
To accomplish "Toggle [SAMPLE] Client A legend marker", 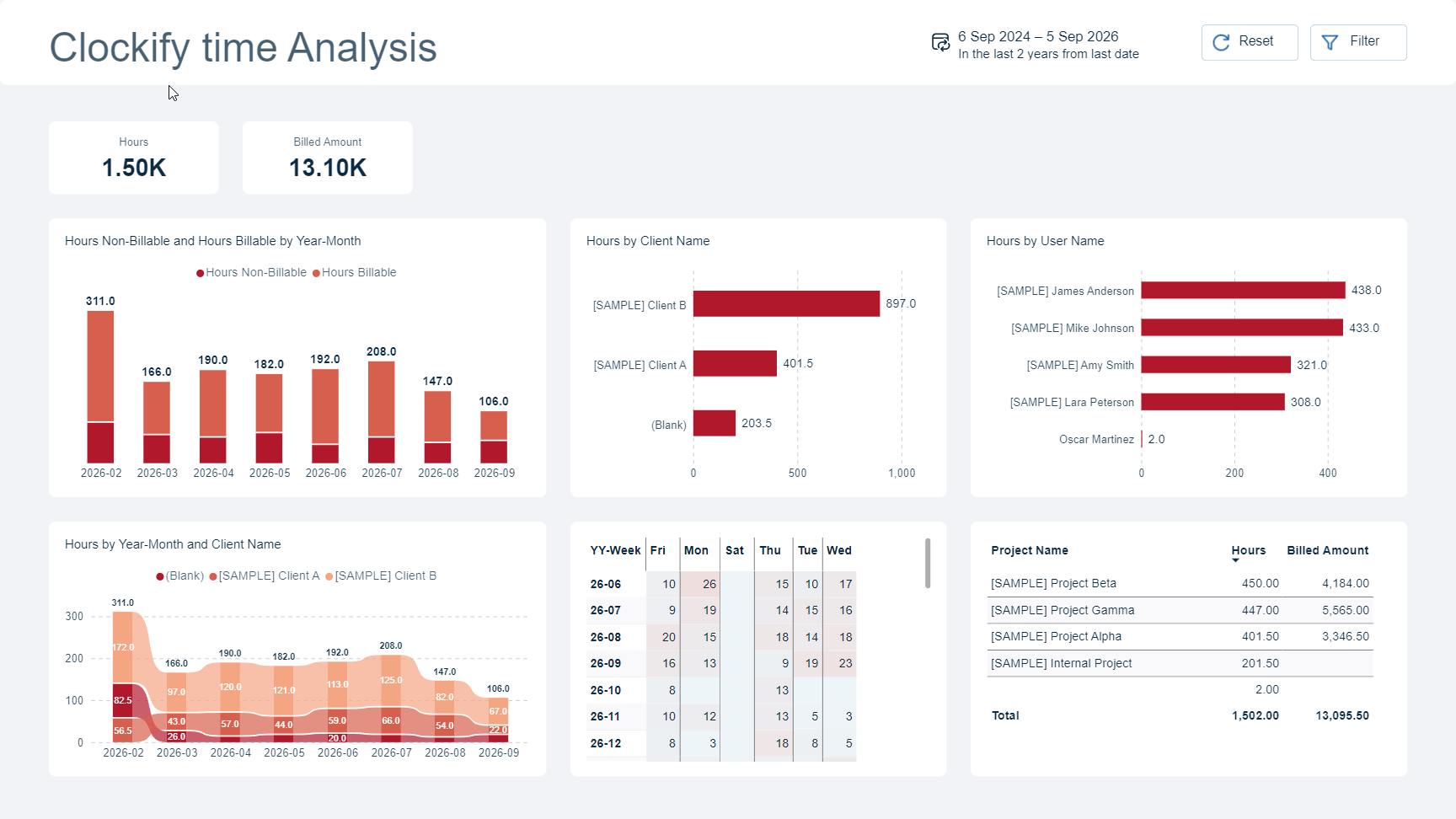I will [x=213, y=576].
